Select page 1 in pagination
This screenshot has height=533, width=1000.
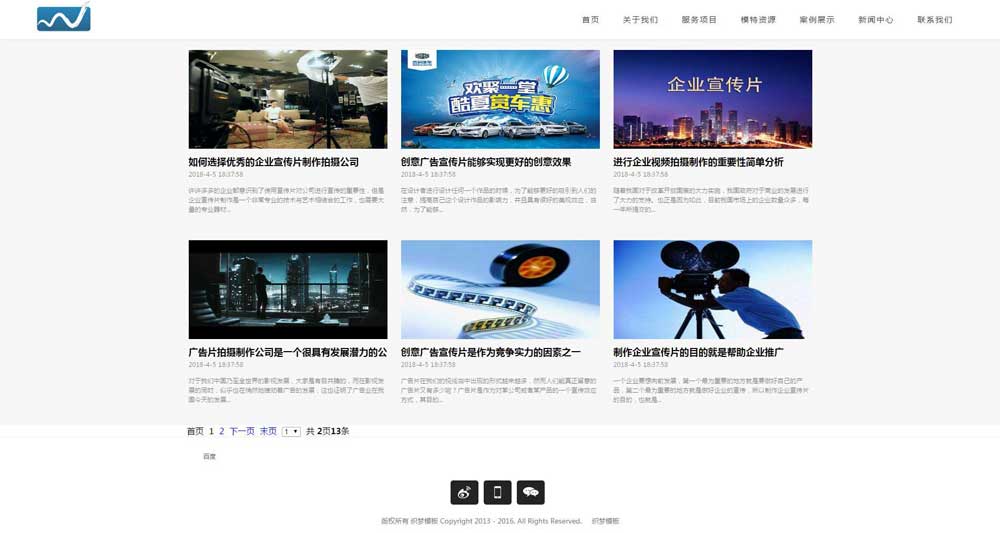coord(211,432)
